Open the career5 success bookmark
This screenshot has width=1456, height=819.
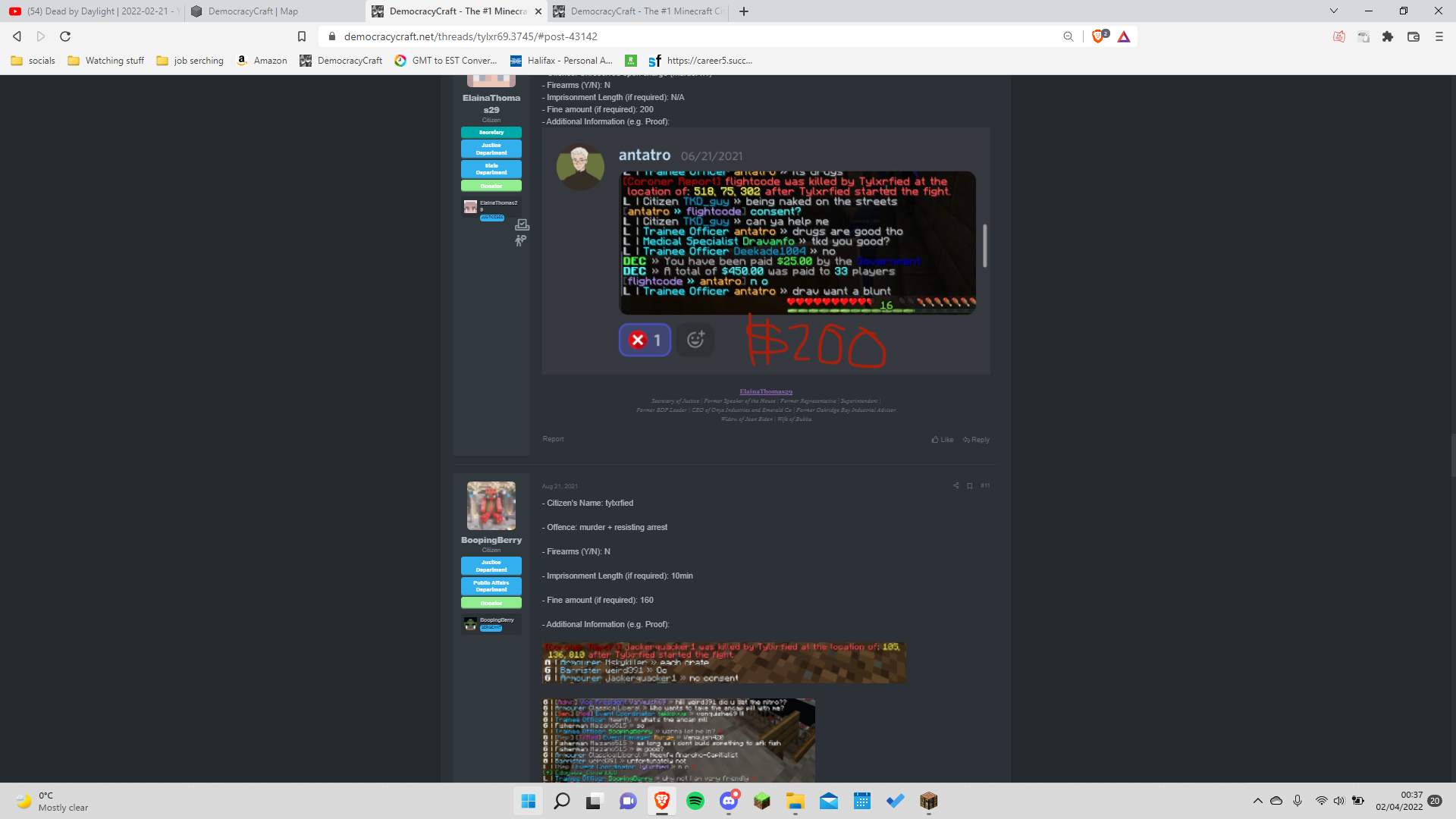point(701,61)
